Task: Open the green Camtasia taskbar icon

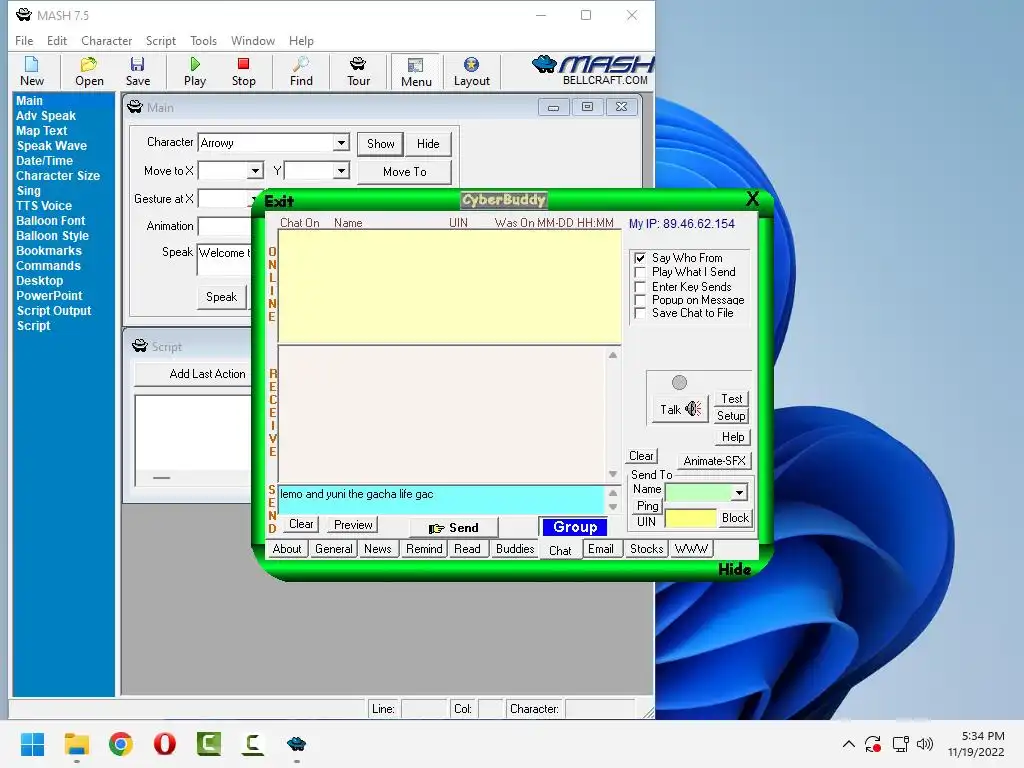Action: click(209, 744)
